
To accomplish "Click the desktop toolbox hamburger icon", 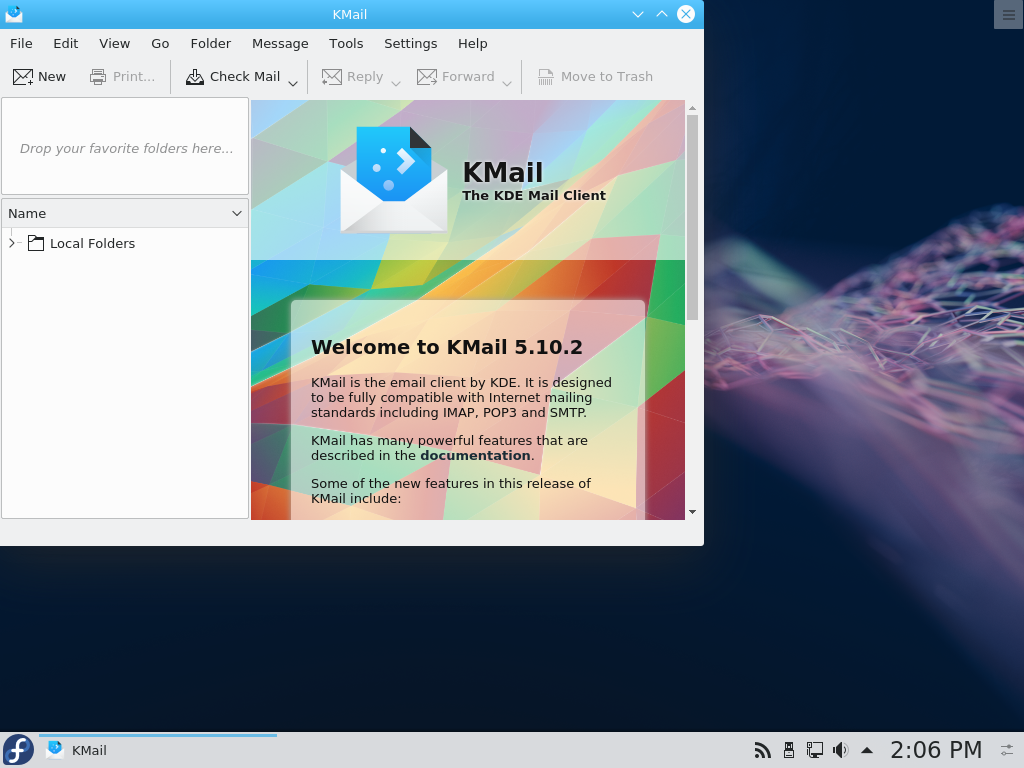I will tap(1008, 14).
